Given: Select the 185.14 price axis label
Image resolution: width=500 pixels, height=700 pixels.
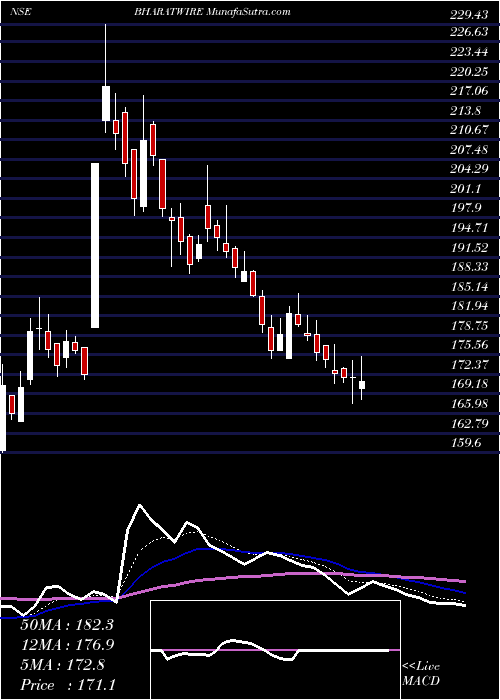Looking at the screenshot, I should pyautogui.click(x=469, y=287).
